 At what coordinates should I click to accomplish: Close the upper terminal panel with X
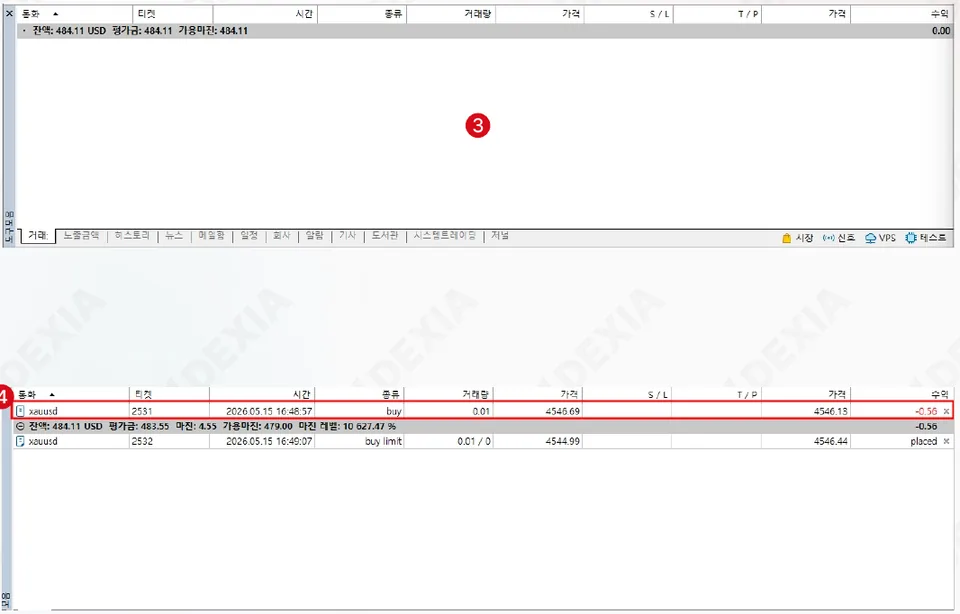pyautogui.click(x=9, y=13)
